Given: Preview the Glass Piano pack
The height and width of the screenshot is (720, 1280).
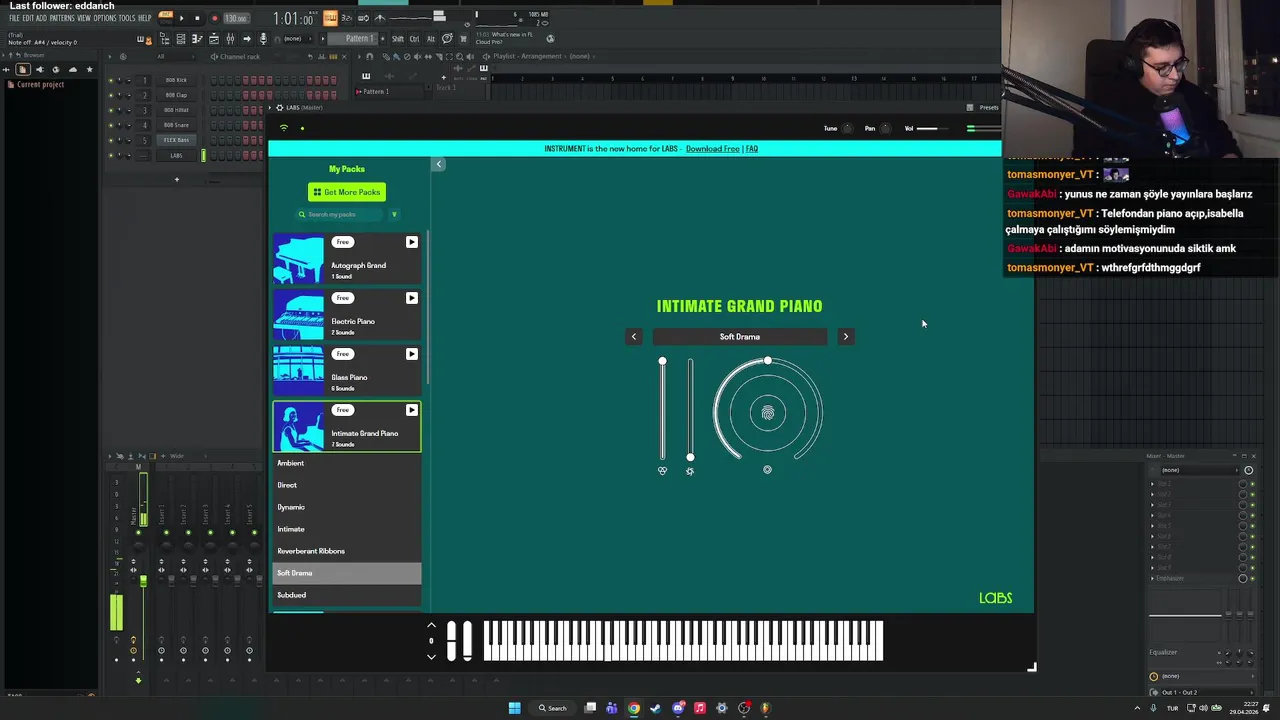Looking at the screenshot, I should 411,354.
